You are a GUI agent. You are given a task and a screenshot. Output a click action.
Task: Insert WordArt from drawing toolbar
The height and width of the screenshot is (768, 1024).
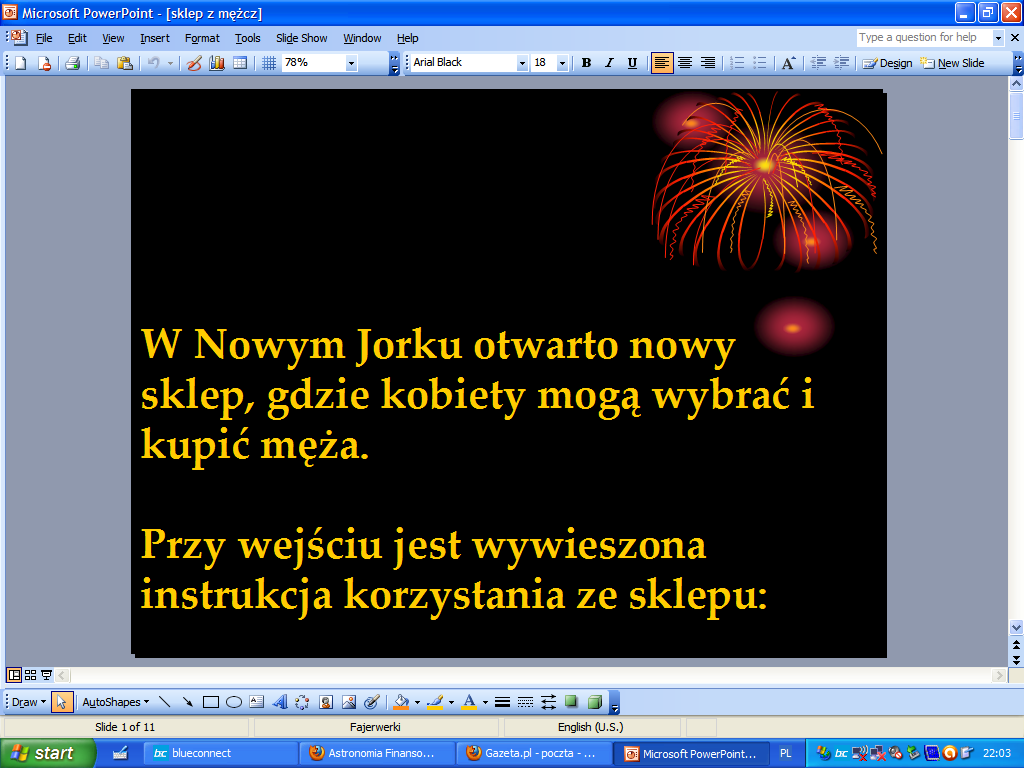pos(280,702)
